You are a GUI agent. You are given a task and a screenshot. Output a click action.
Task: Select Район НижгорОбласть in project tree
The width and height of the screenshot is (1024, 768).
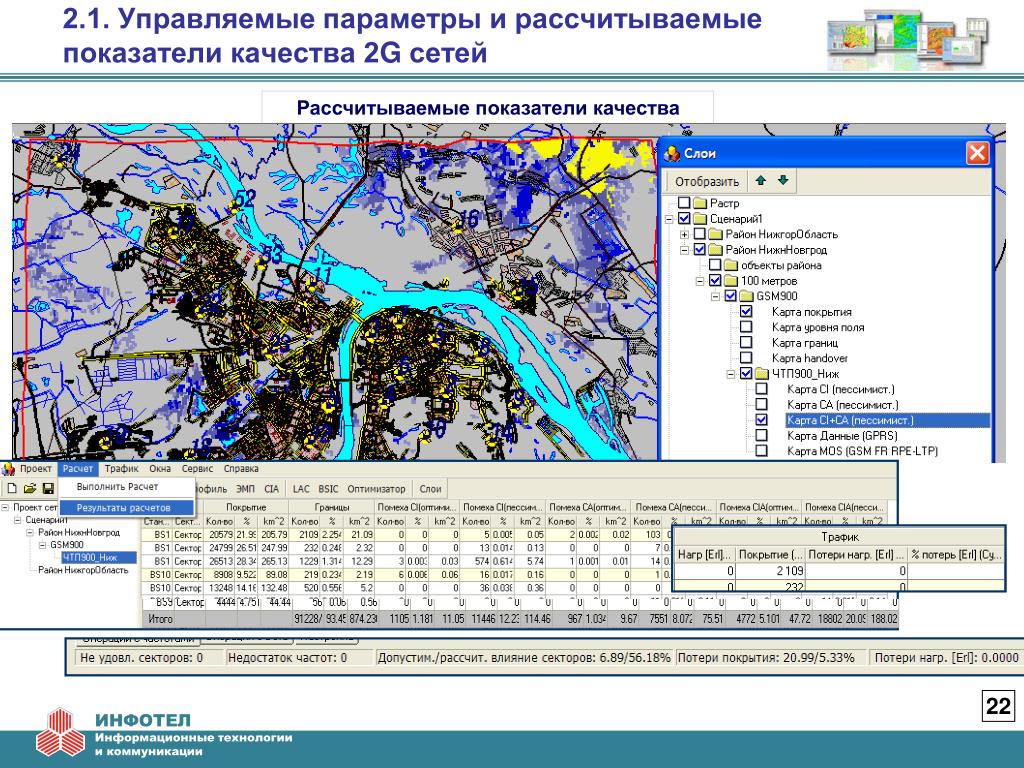click(83, 570)
